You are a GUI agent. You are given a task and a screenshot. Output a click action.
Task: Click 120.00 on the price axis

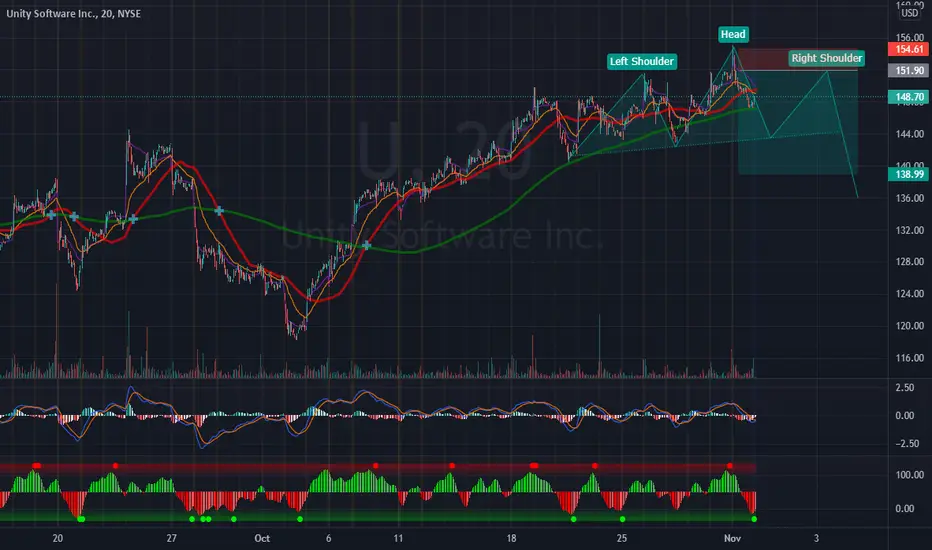(x=909, y=326)
